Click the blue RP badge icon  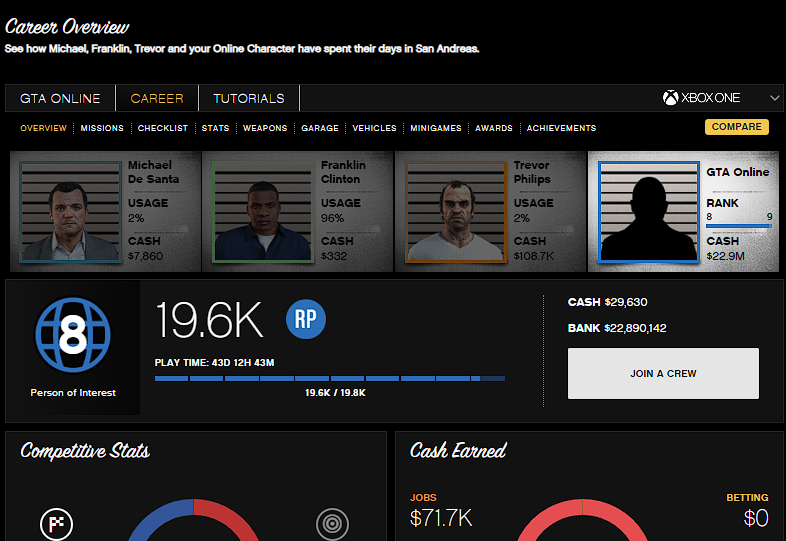(x=306, y=319)
